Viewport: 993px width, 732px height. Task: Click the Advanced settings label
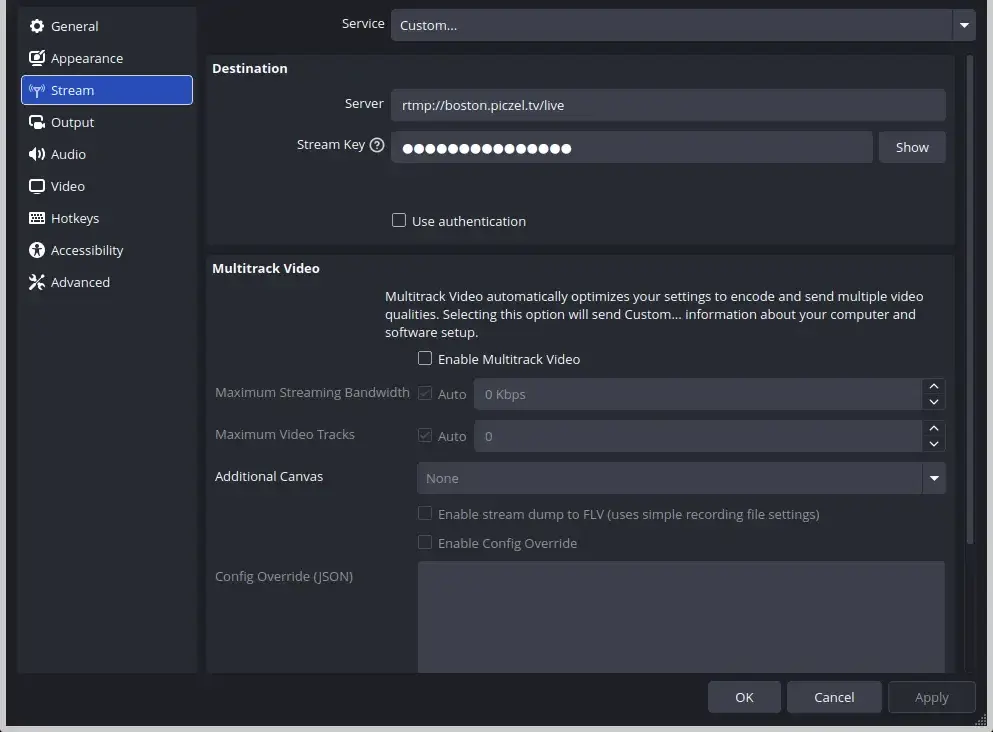80,282
